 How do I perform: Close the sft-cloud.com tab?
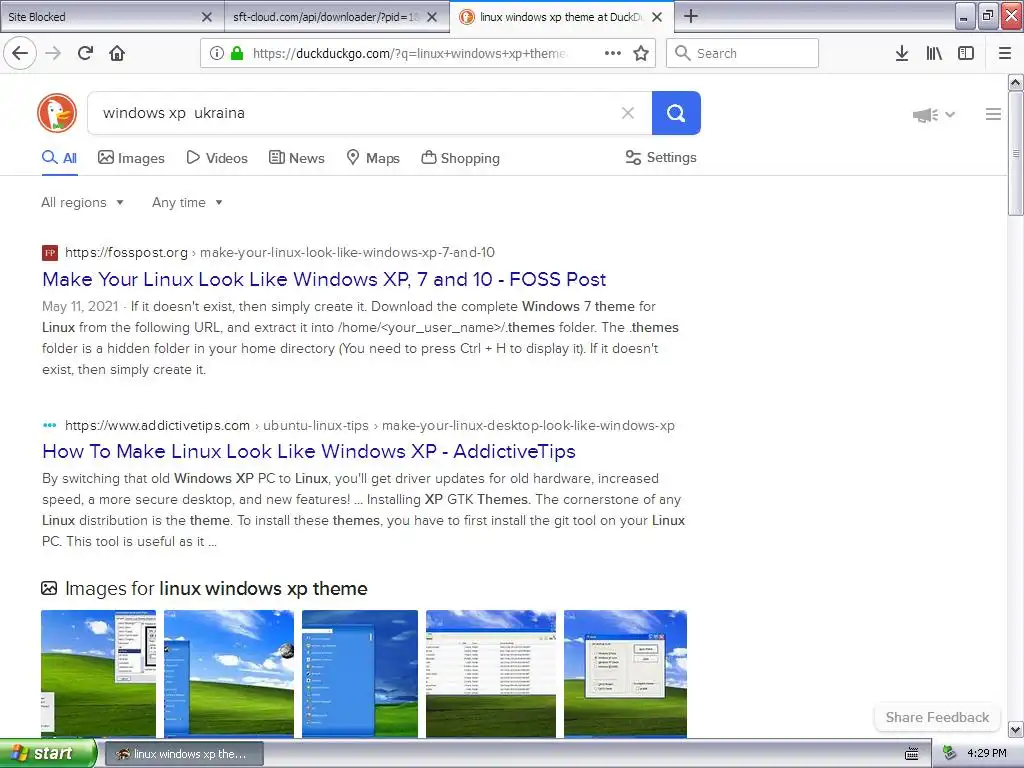(432, 17)
